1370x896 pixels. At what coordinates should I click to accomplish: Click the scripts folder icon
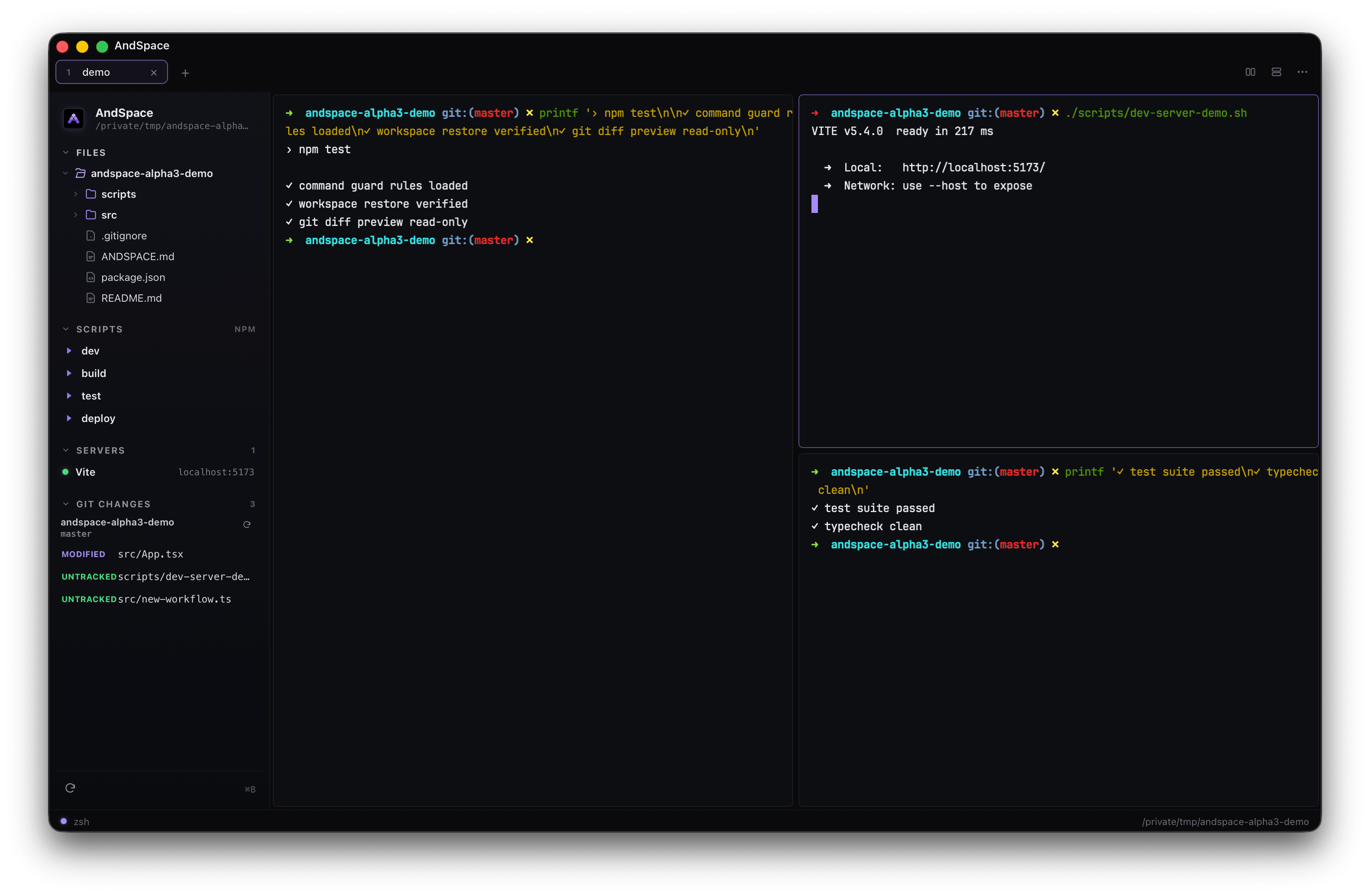tap(91, 194)
